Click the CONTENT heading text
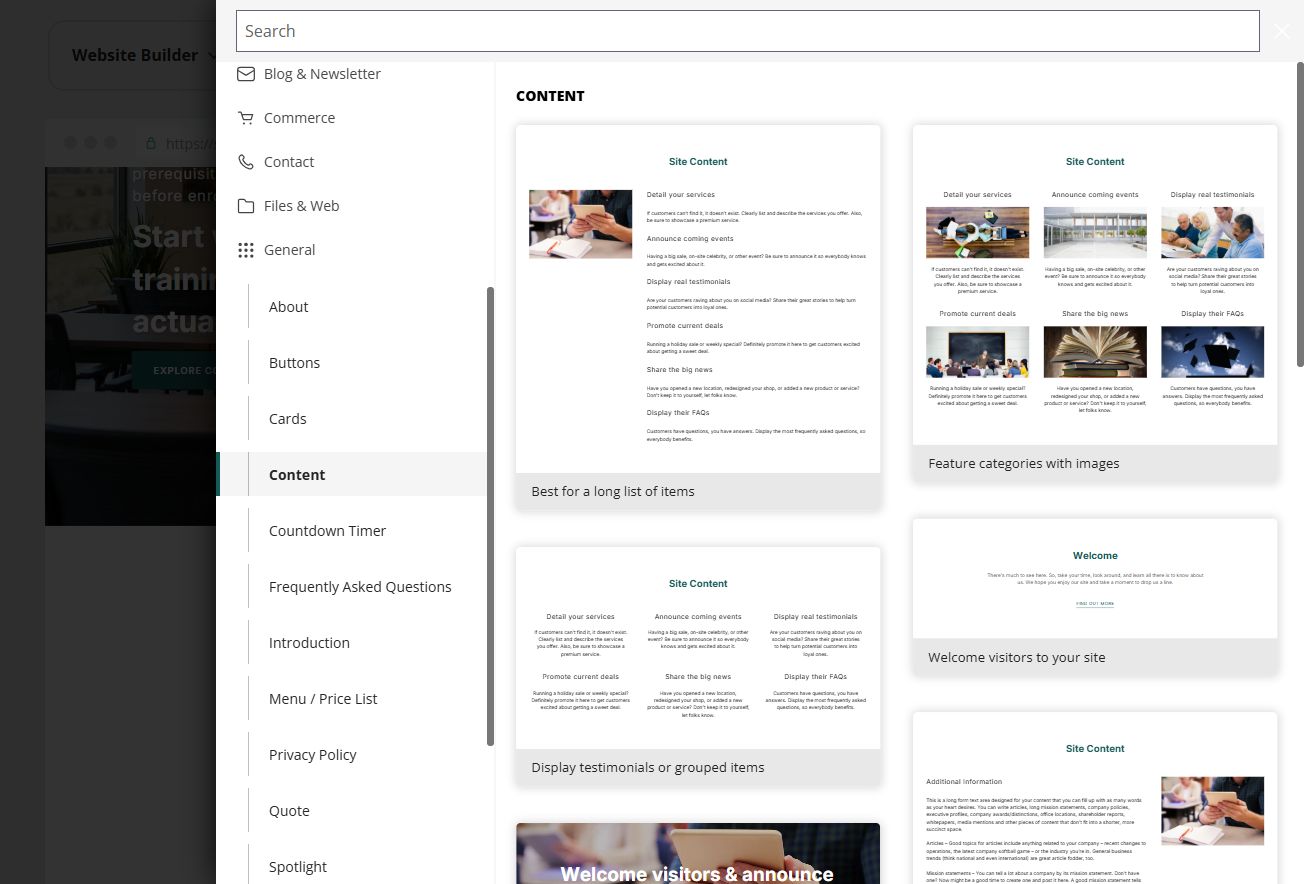1304x884 pixels. [550, 96]
